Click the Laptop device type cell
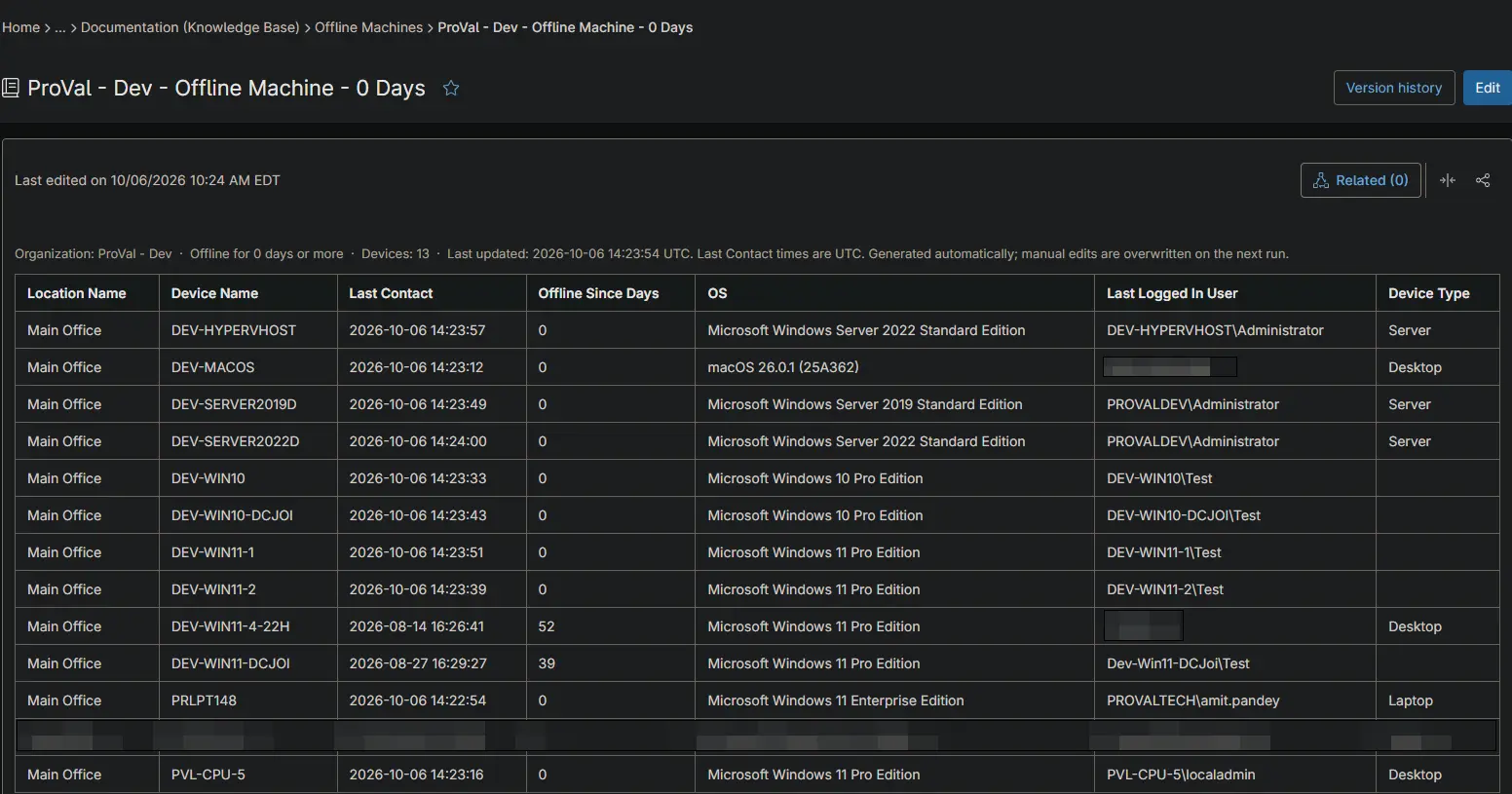 coord(1438,700)
